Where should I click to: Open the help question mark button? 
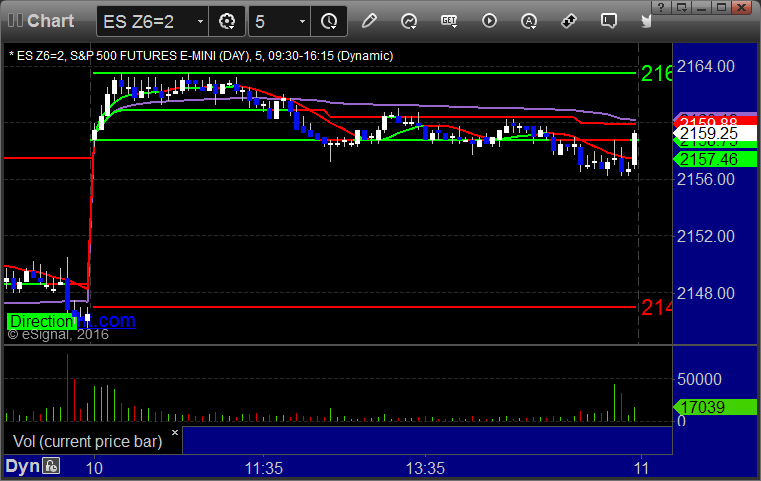coord(661,7)
